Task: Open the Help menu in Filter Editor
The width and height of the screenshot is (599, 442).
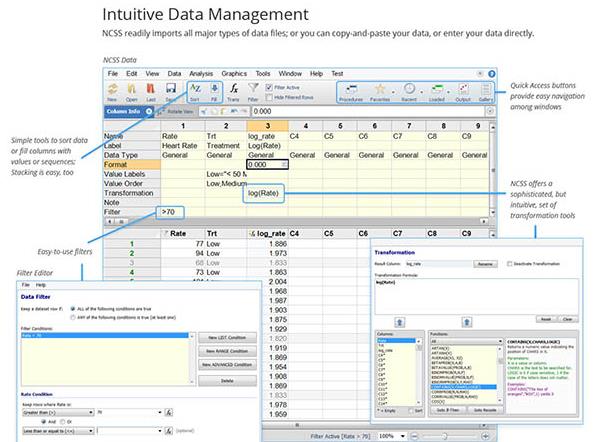Action: coord(40,285)
